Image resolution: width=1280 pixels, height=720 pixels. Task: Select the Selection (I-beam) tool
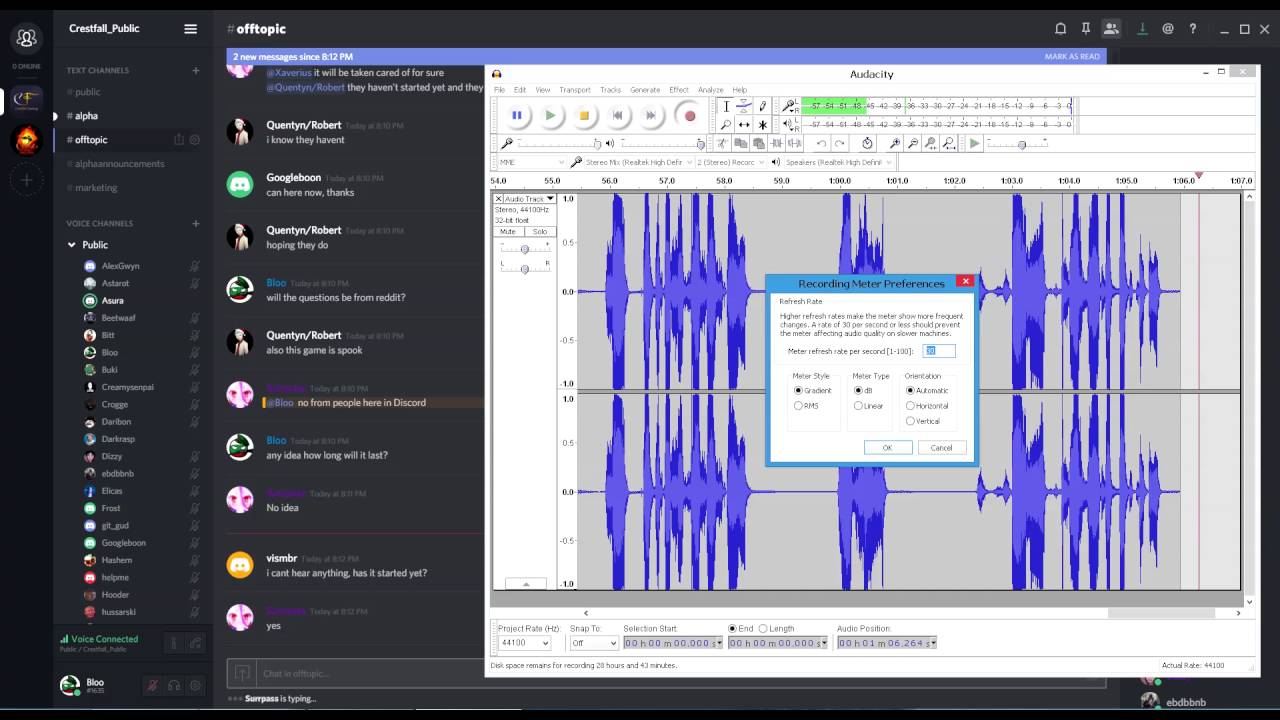click(x=726, y=106)
